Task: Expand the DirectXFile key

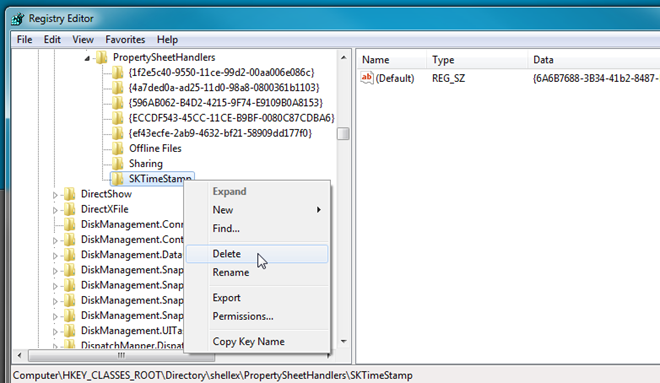Action: (55, 210)
